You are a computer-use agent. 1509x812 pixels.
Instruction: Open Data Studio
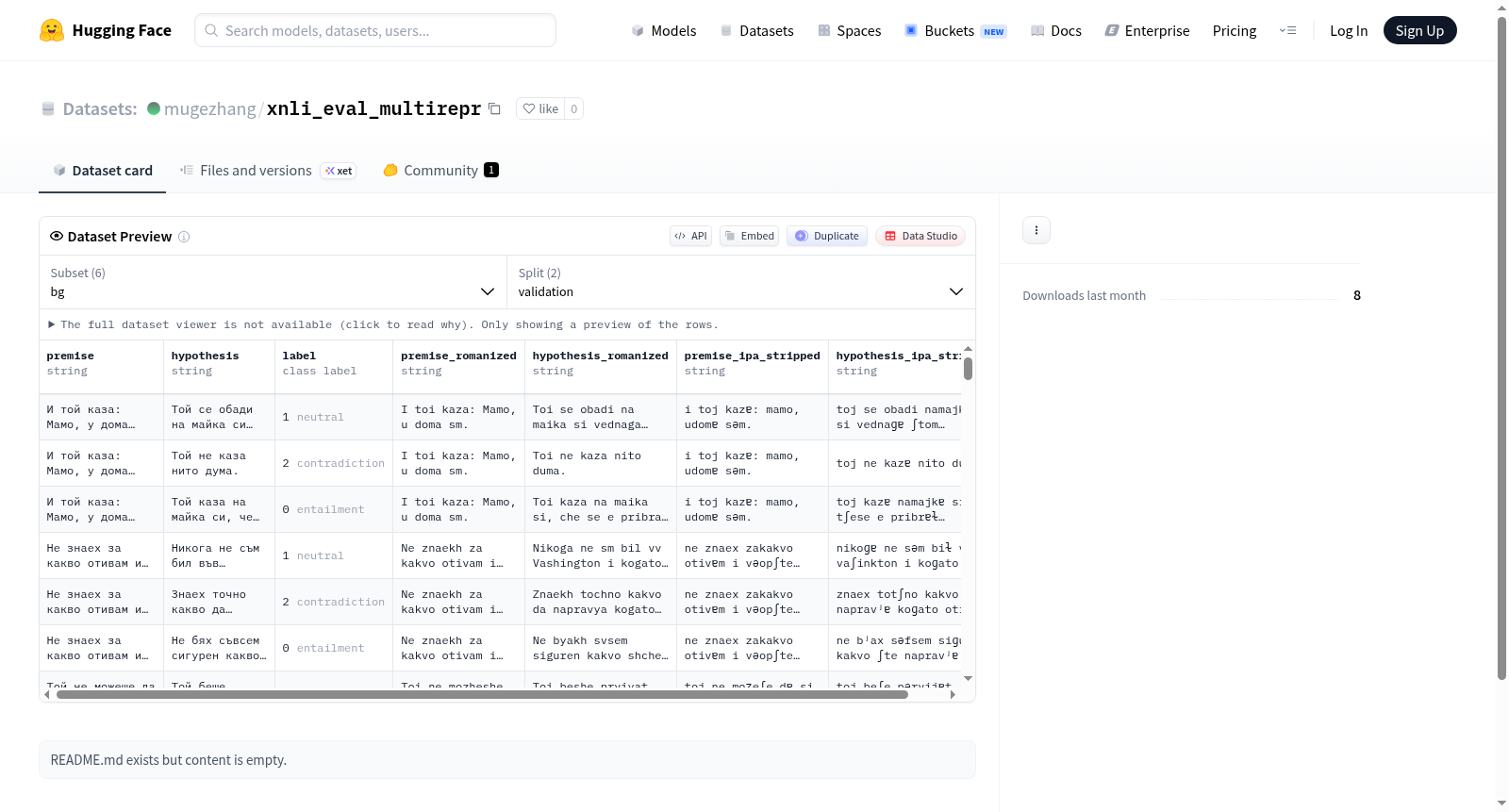920,236
